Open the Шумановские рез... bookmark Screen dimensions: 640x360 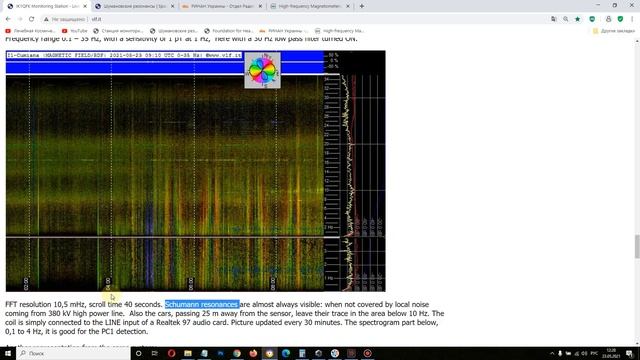[x=174, y=31]
